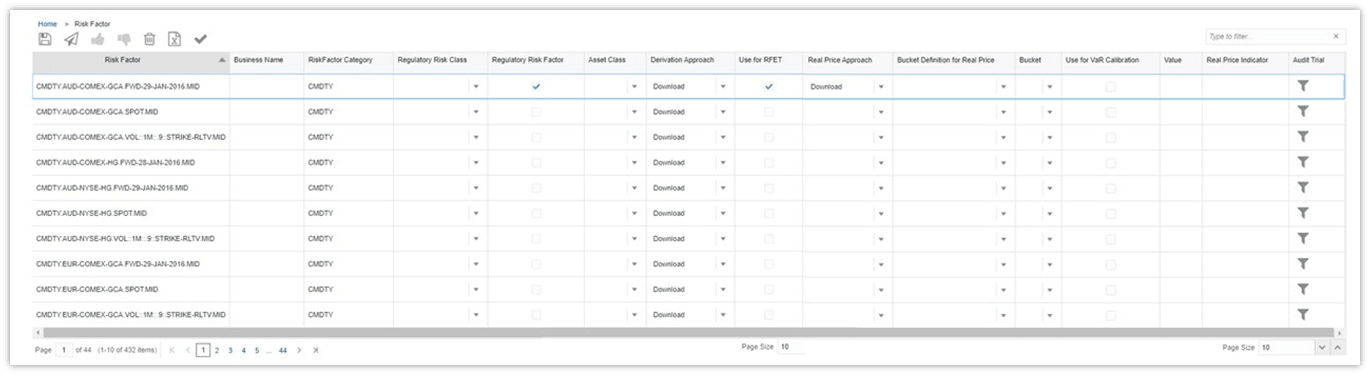Viewport: 1370px width, 375px height.
Task: Jump to last page arrow in pager
Action: pos(315,350)
